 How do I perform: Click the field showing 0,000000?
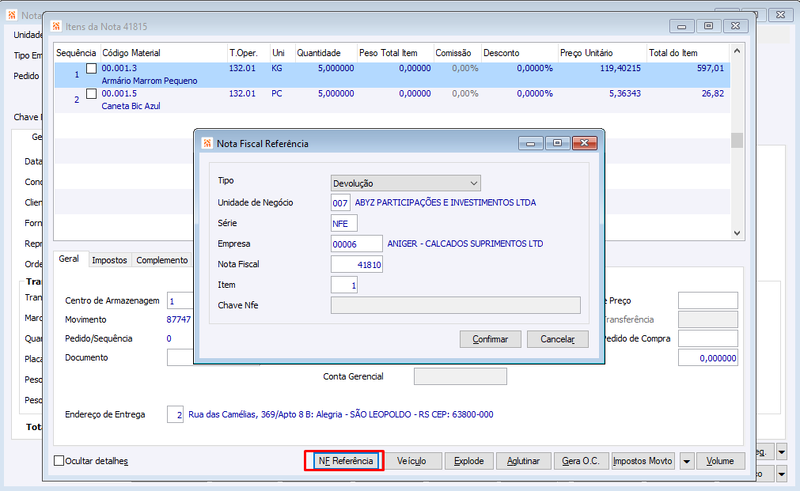click(708, 358)
